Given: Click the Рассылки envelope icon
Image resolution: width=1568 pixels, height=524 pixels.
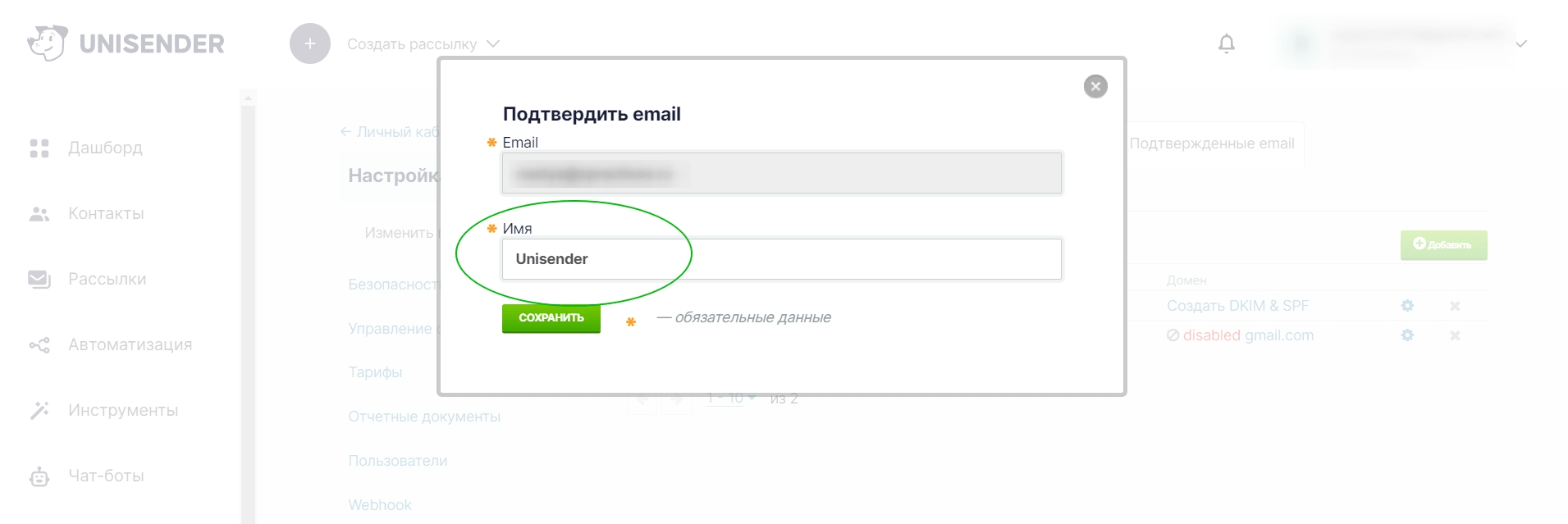Looking at the screenshot, I should tap(39, 280).
